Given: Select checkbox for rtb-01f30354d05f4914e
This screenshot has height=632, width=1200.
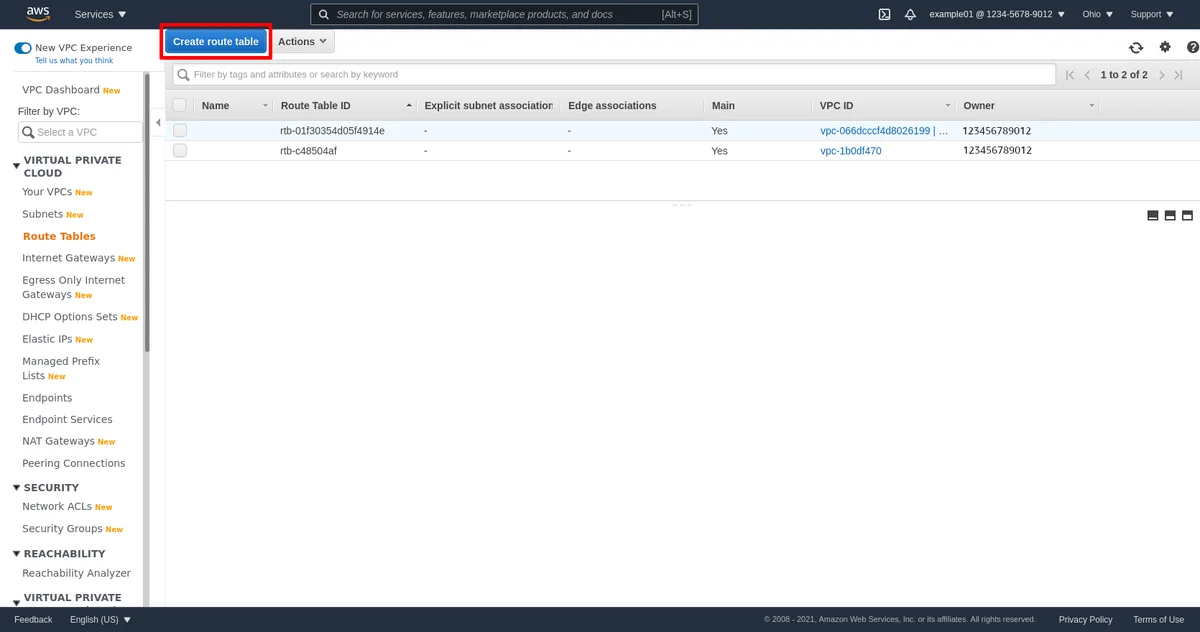Looking at the screenshot, I should (x=180, y=131).
